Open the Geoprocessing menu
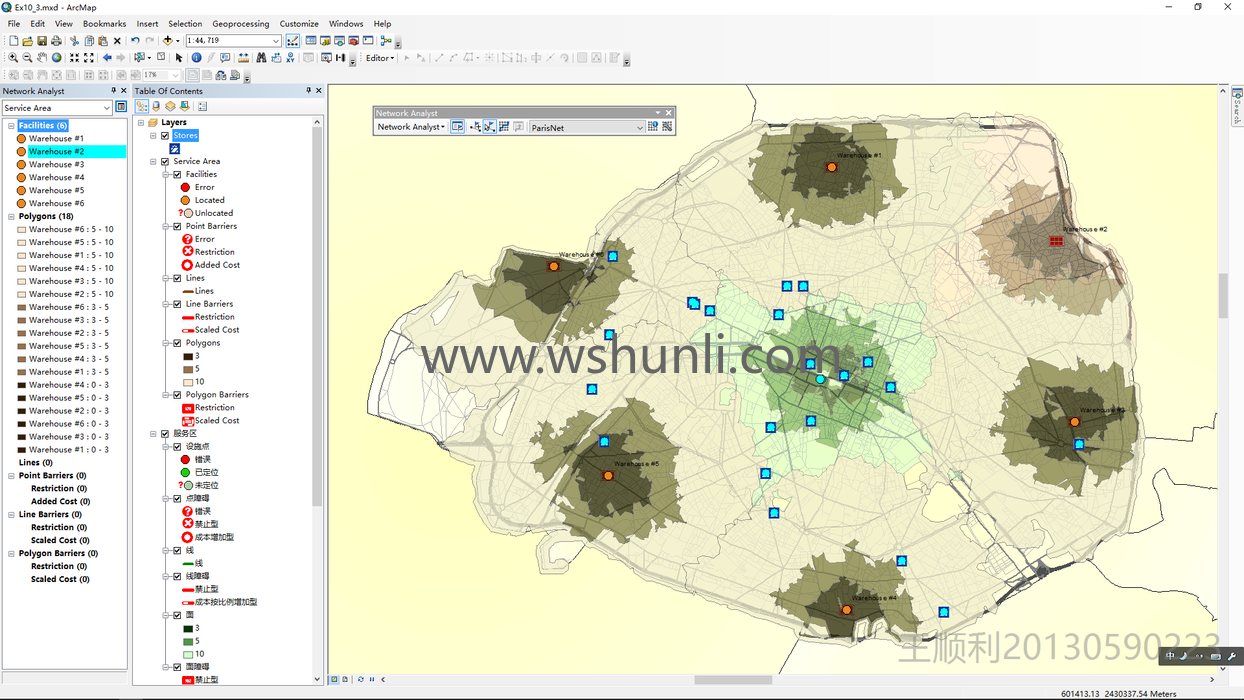This screenshot has width=1244, height=700. pos(241,24)
